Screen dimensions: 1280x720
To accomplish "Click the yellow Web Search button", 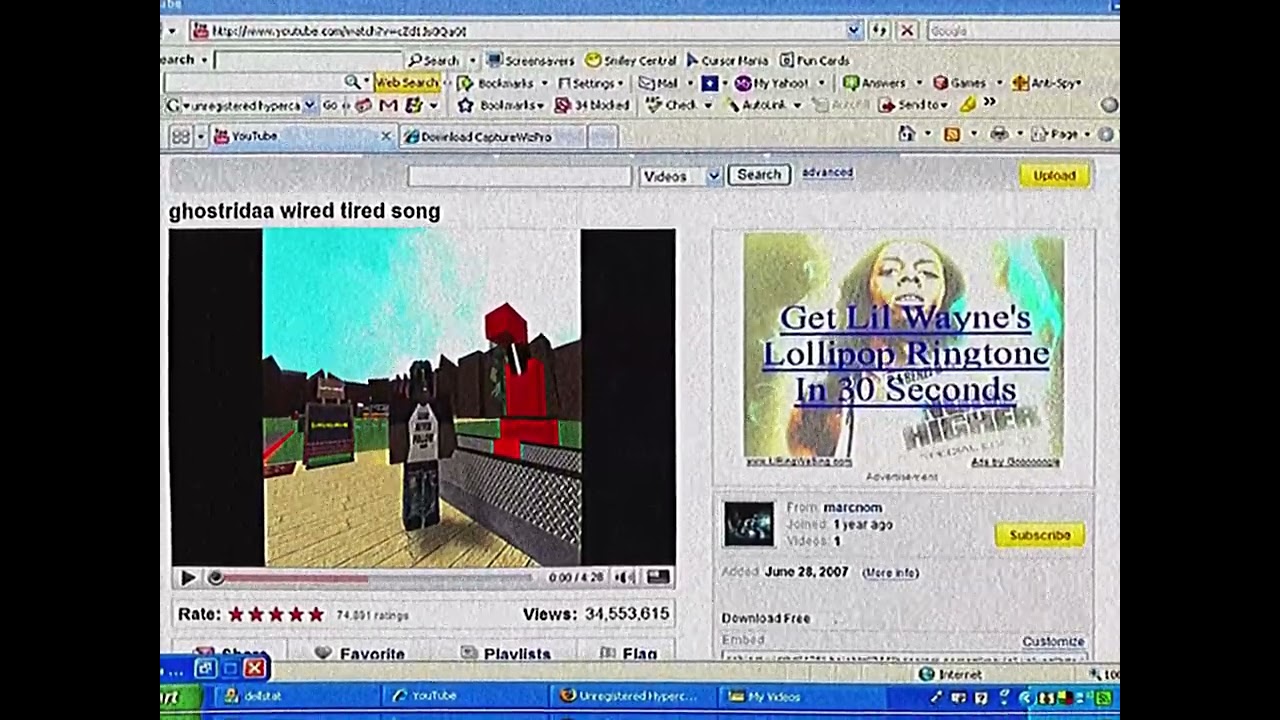I will (x=407, y=83).
